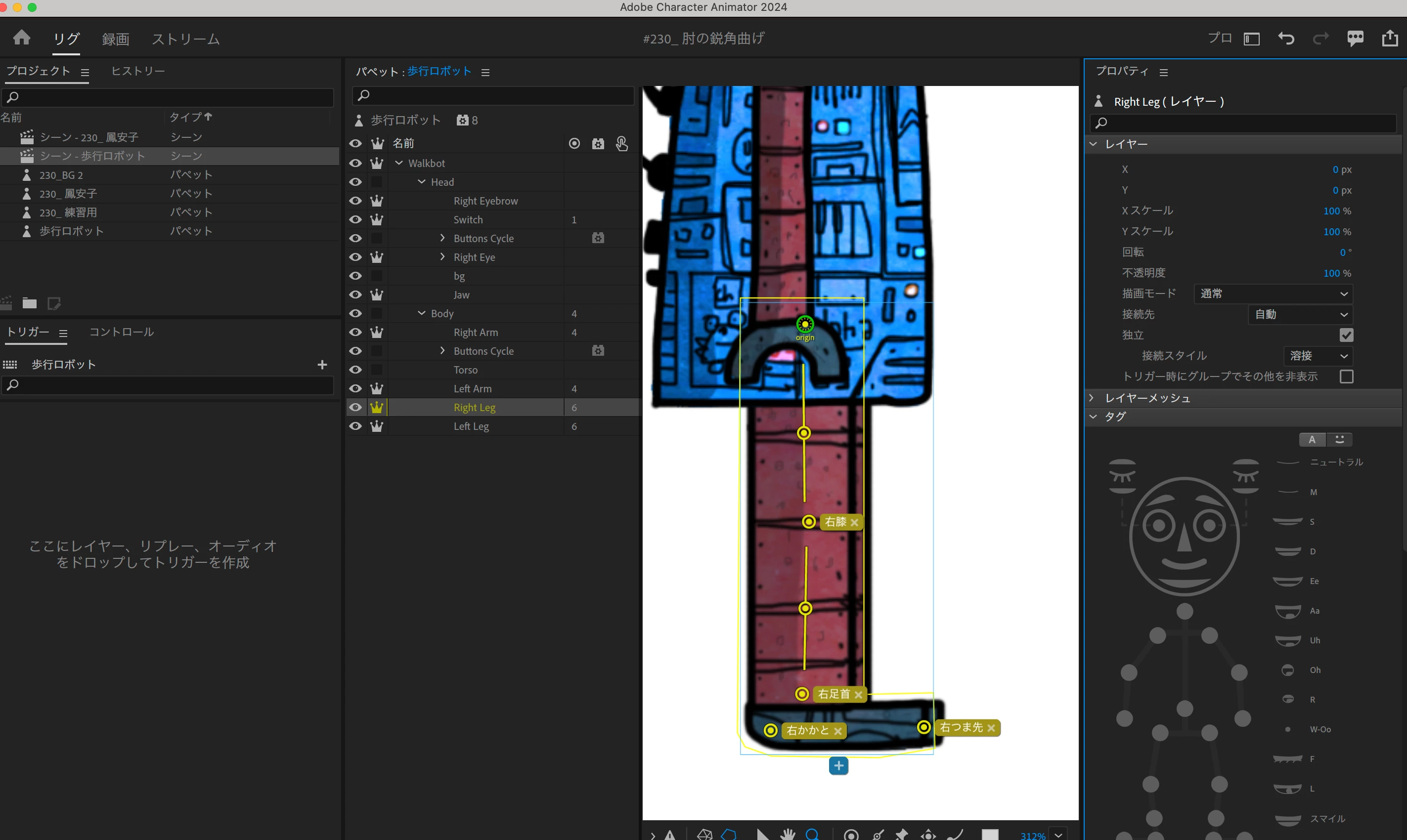Open the 描画モード dropdown
This screenshot has width=1407, height=840.
(x=1273, y=294)
